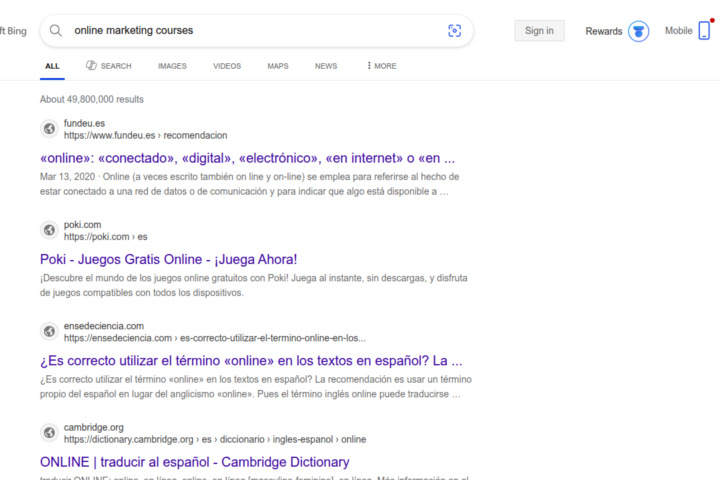Click the fundeu.es globe favicon

49,129
